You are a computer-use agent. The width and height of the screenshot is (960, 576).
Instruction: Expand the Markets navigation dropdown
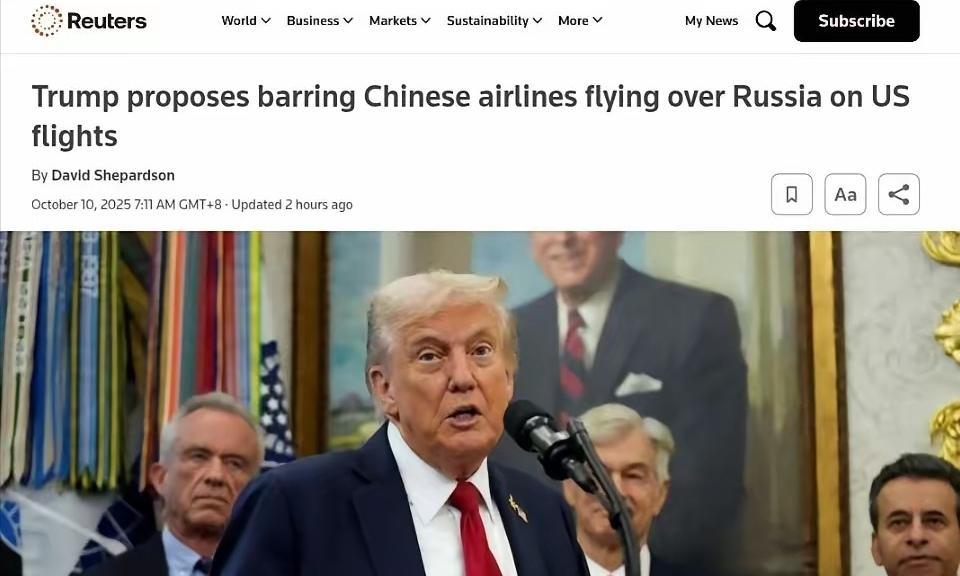[x=399, y=21]
